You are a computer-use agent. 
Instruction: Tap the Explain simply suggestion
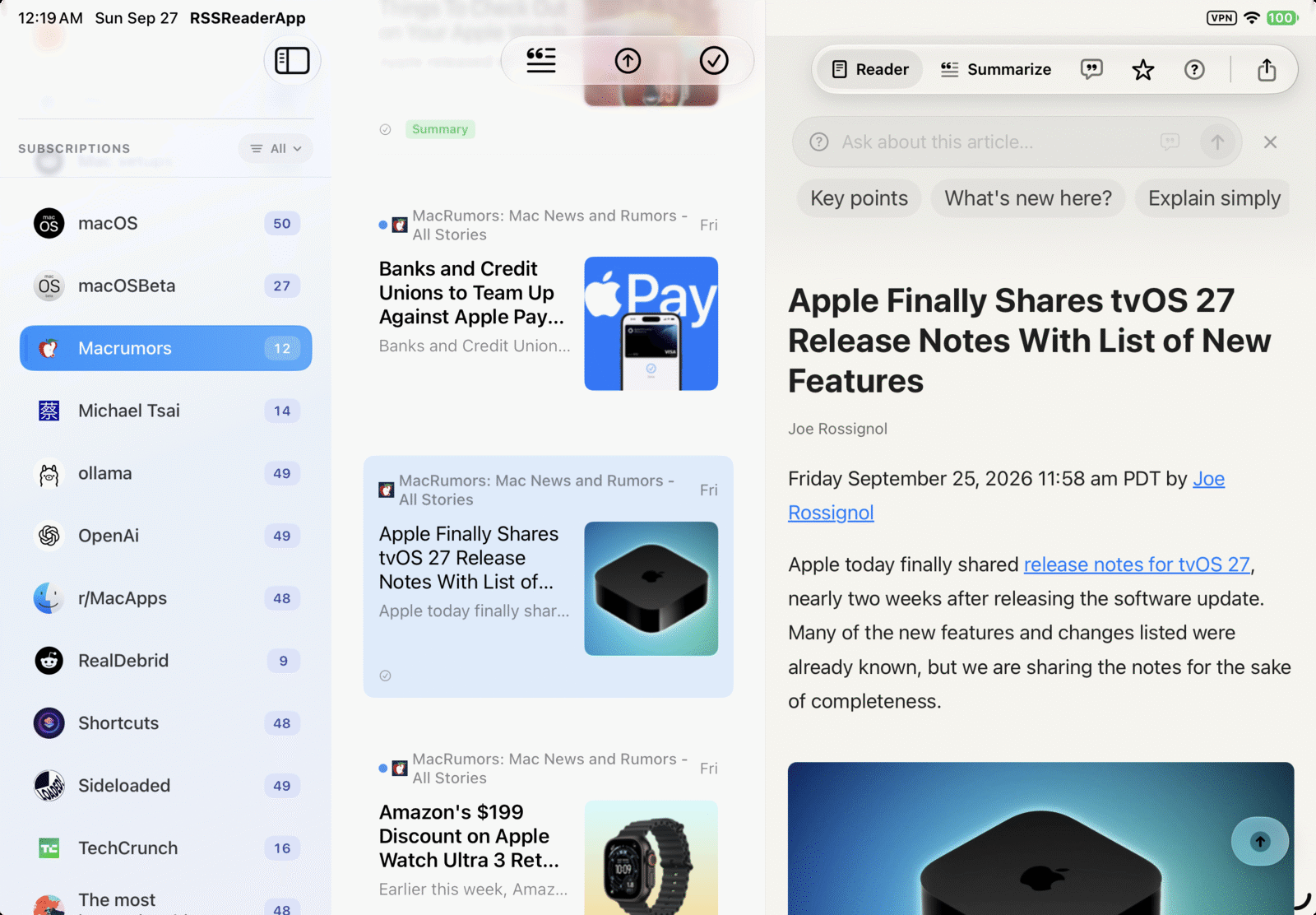(x=1213, y=198)
